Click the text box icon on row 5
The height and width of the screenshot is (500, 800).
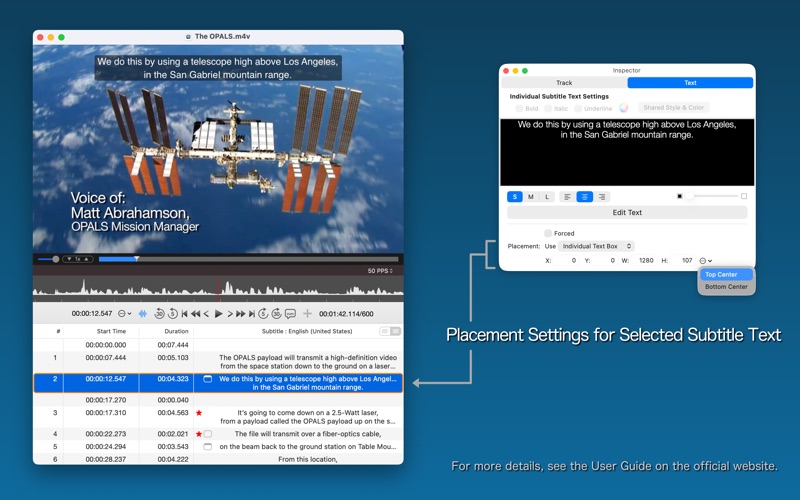(208, 447)
